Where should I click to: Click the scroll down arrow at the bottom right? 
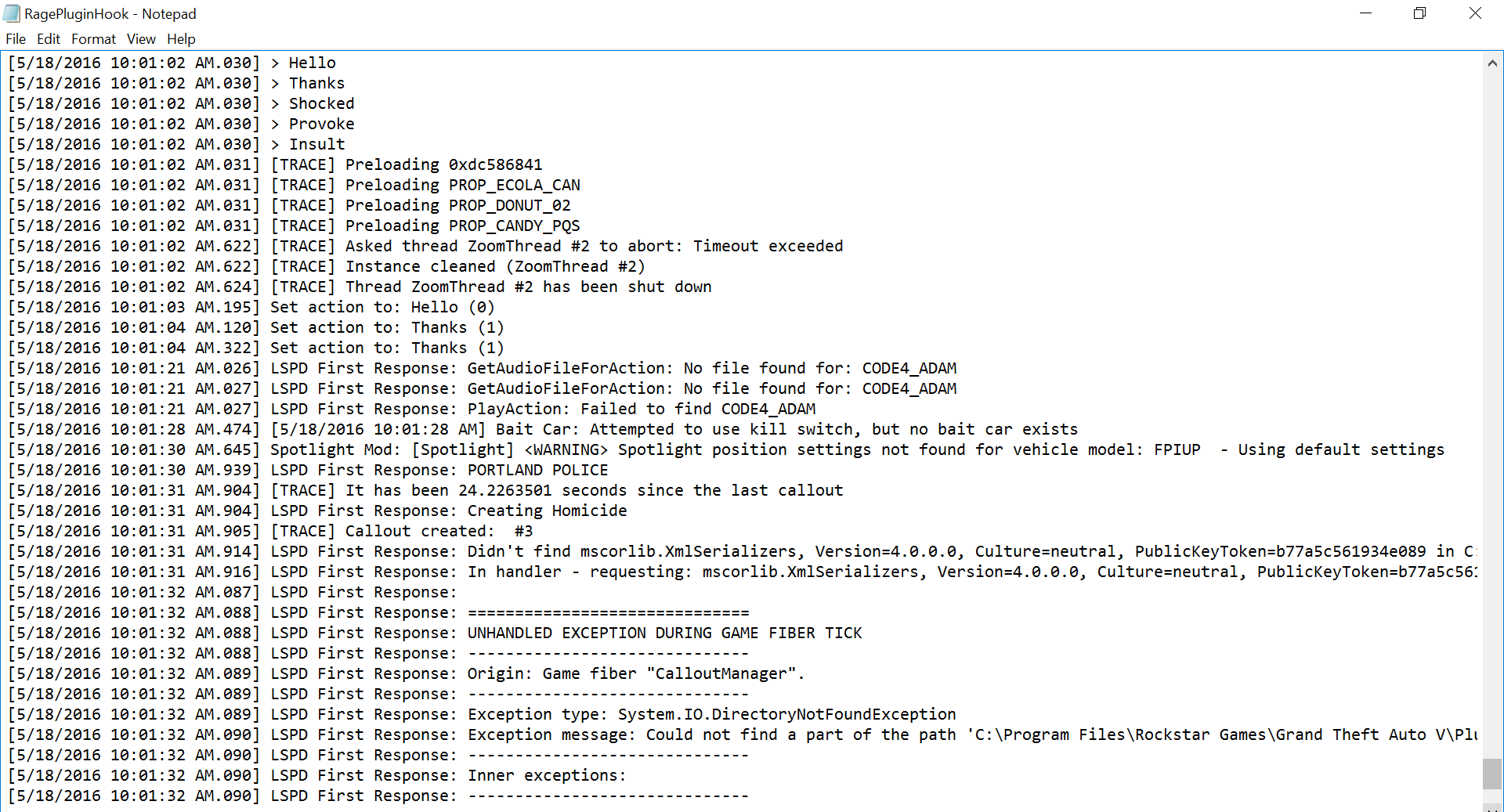(1491, 807)
